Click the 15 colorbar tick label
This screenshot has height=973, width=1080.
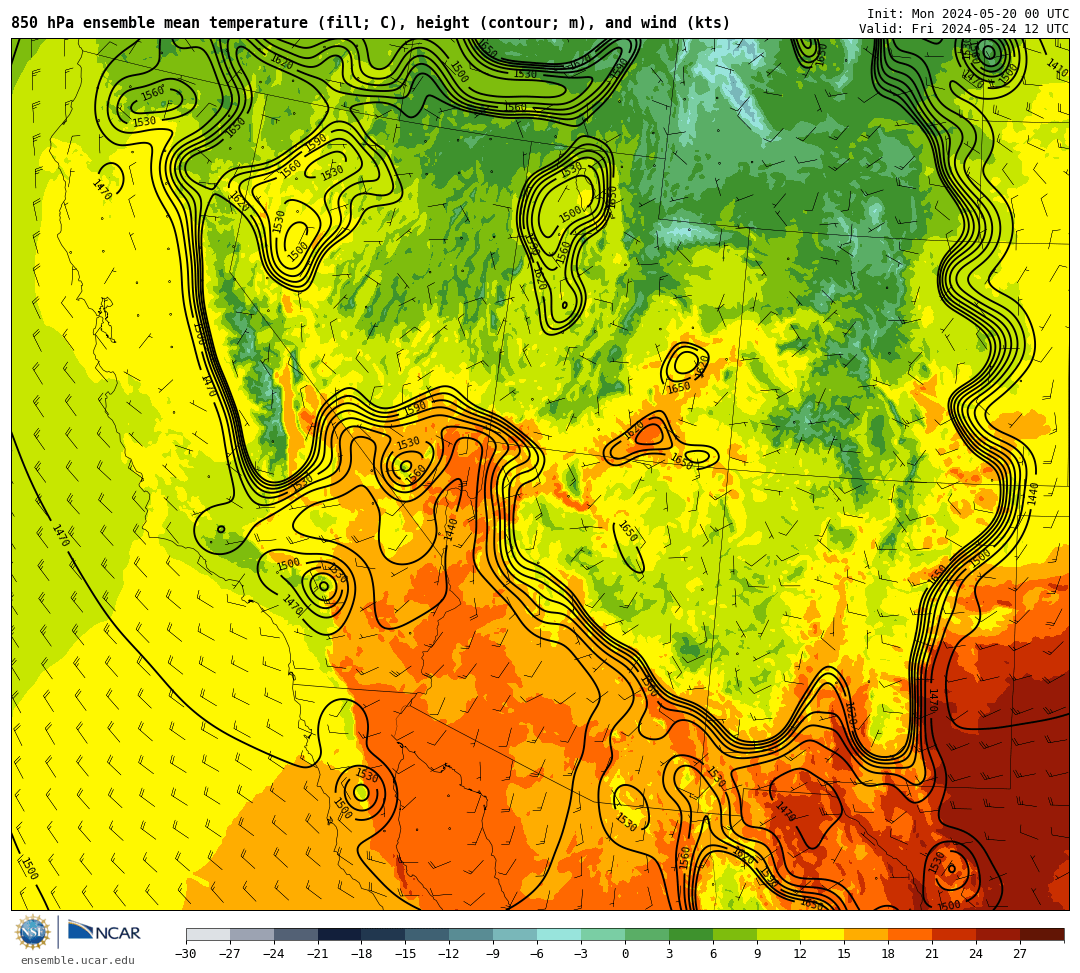pos(844,954)
